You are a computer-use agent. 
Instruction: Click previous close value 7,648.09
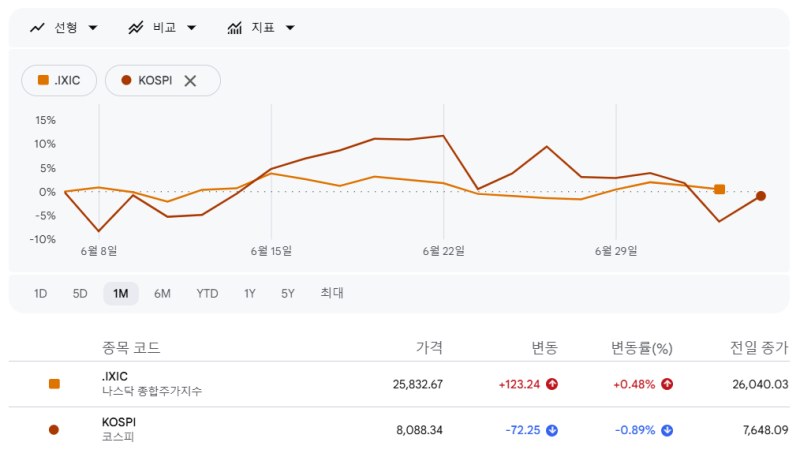point(765,430)
